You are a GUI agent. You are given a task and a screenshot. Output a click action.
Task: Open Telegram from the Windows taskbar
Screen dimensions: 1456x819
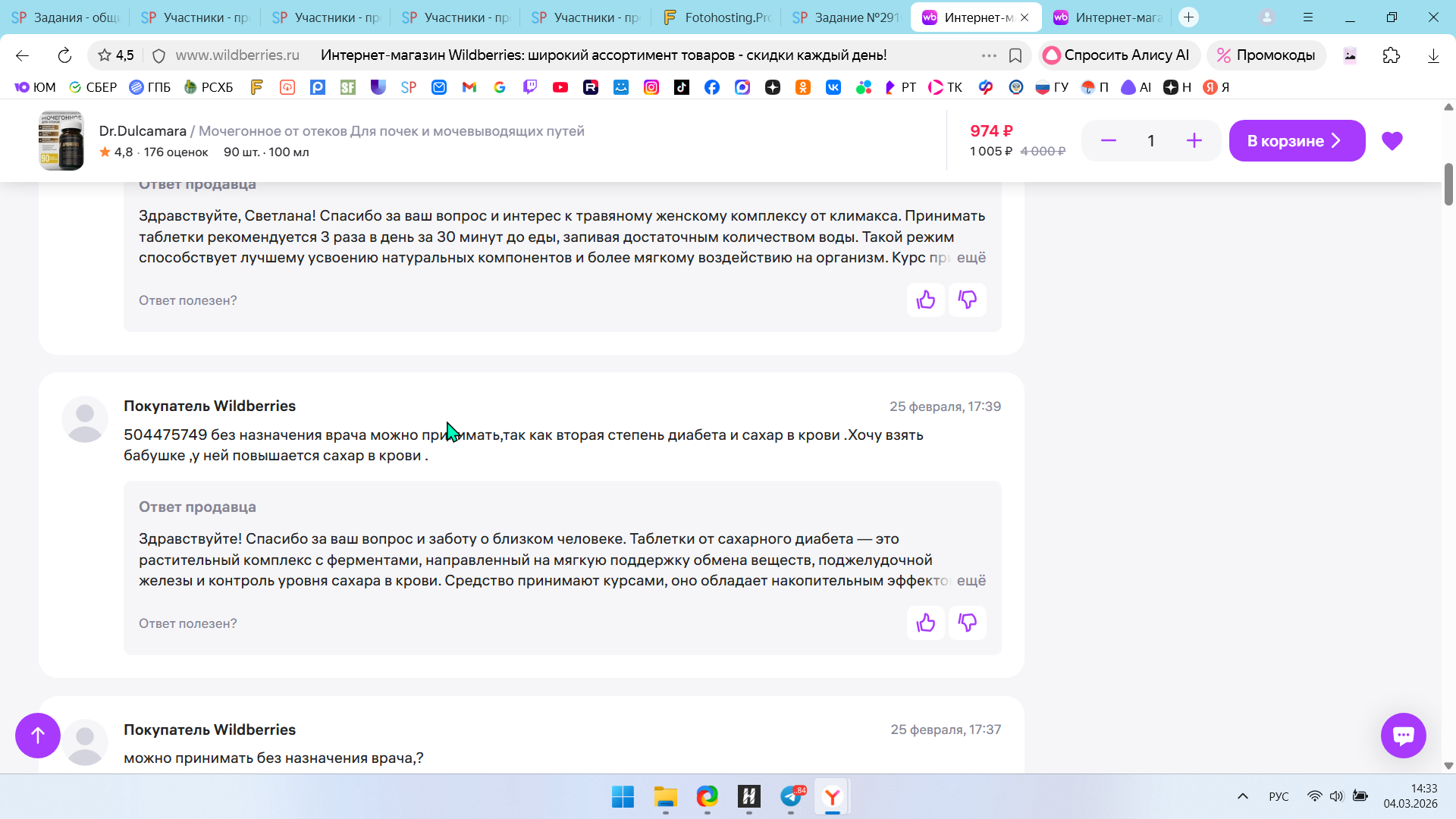(791, 797)
